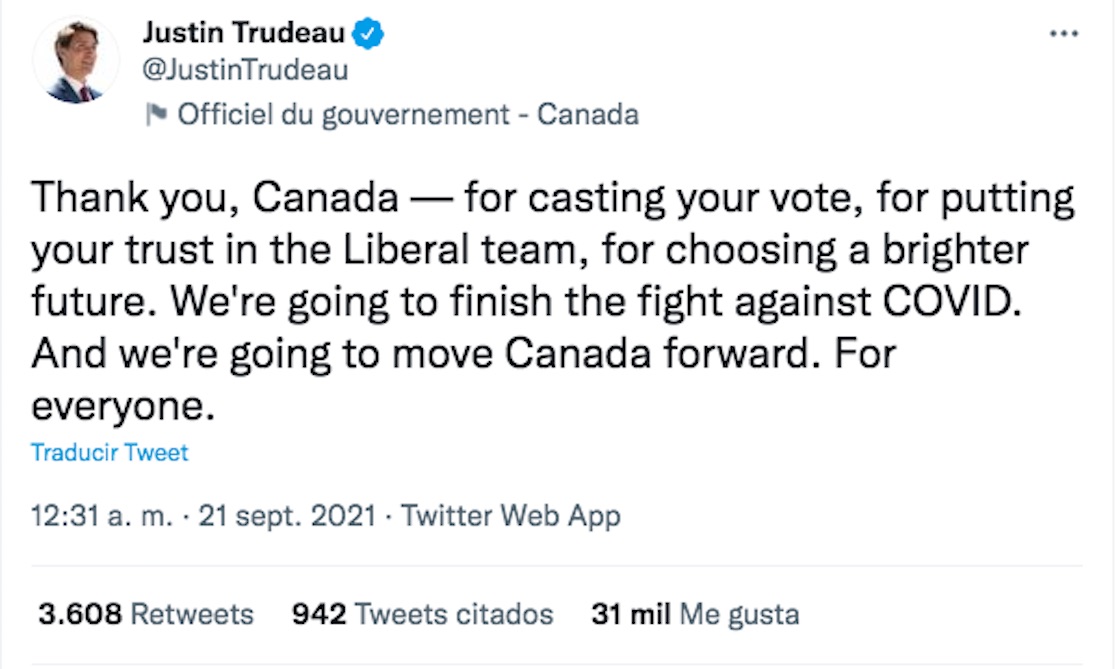The width and height of the screenshot is (1120, 669).
Task: Click the 21 sept. 2021 date
Action: click(288, 516)
